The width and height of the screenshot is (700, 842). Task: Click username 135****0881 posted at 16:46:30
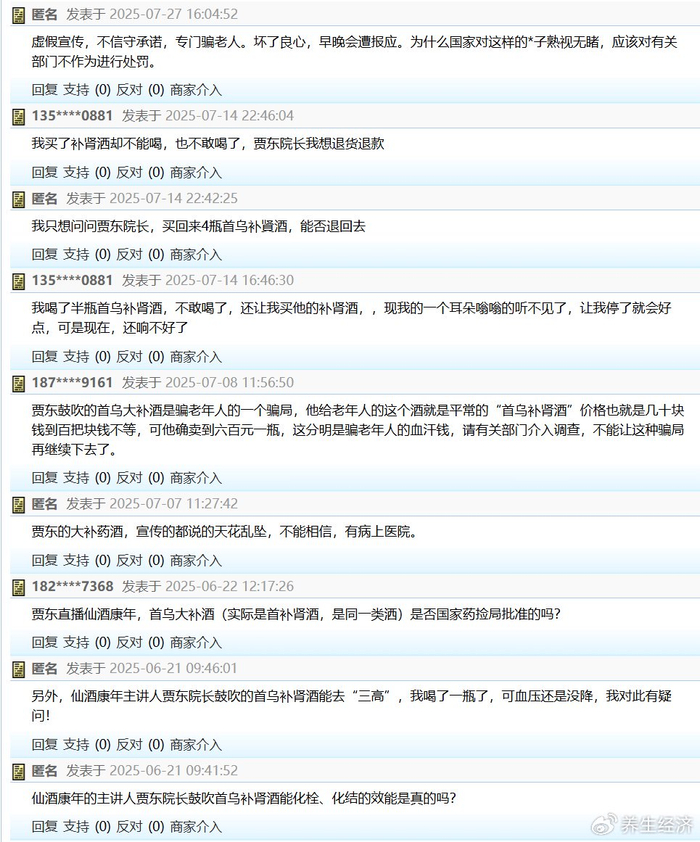click(72, 280)
